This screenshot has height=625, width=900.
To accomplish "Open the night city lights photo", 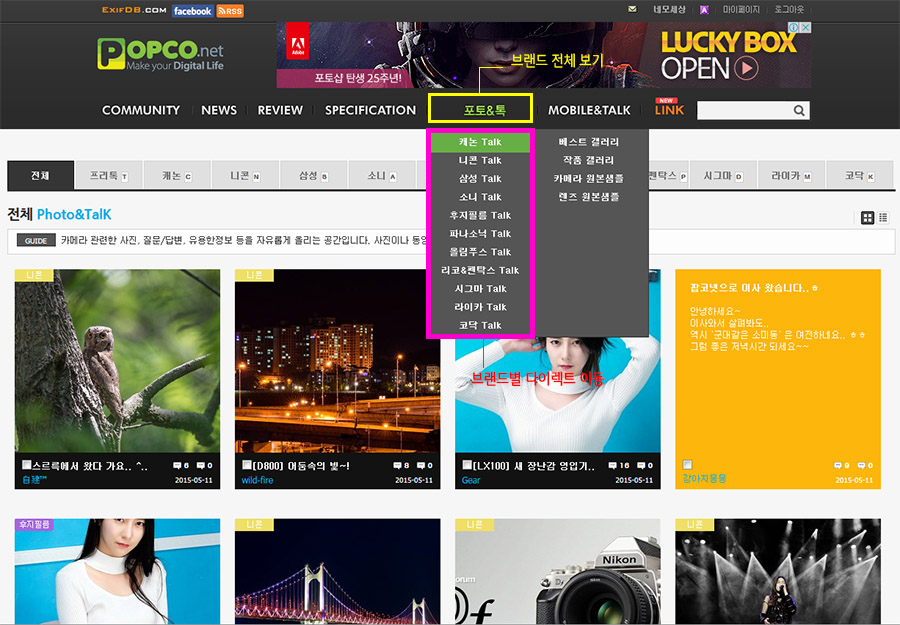I will point(338,361).
